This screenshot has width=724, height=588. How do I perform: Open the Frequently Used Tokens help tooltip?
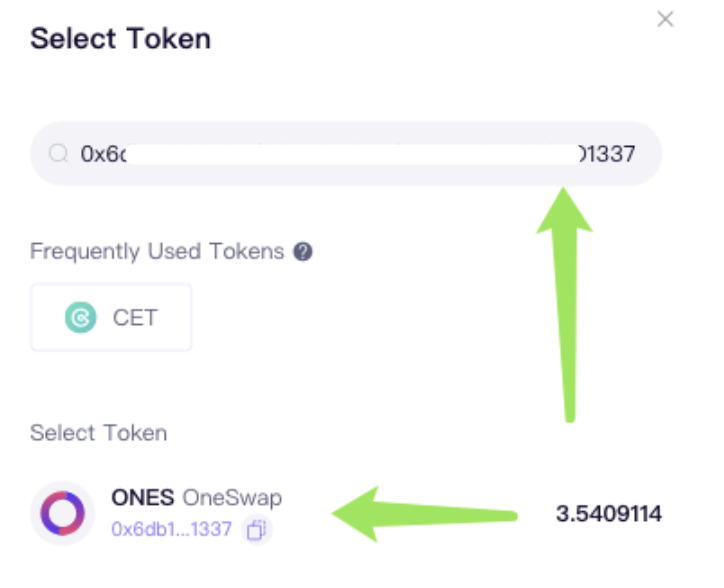point(303,252)
